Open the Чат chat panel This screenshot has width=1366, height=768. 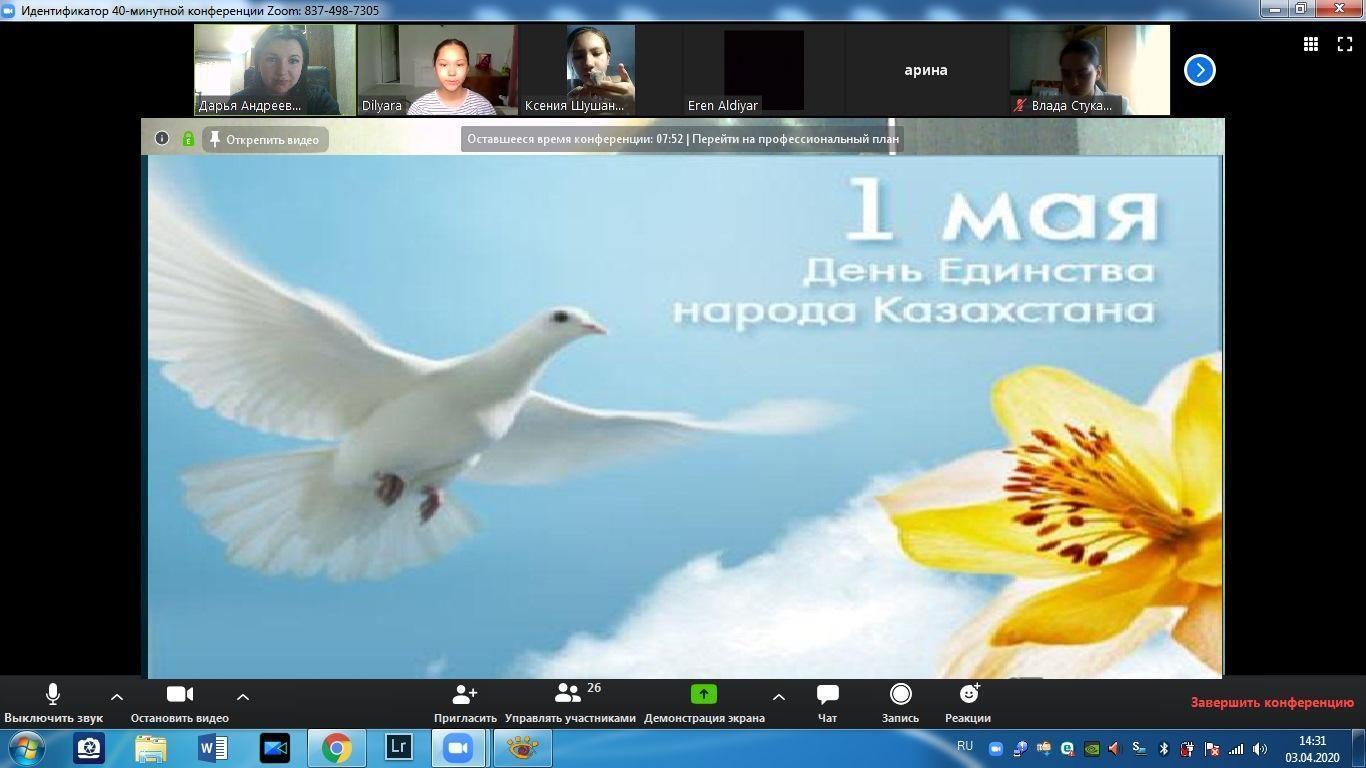pyautogui.click(x=827, y=703)
